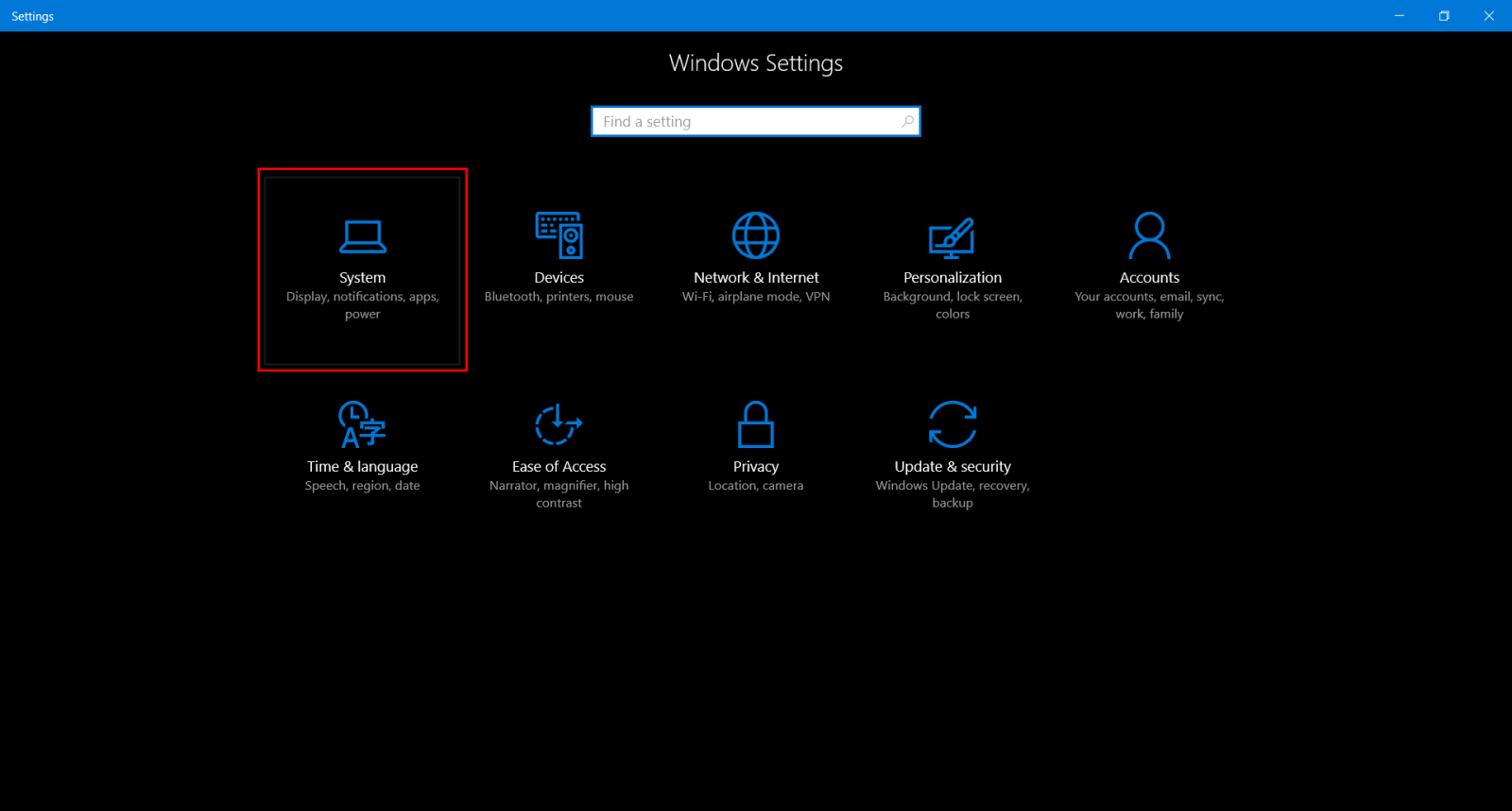Screen dimensions: 1512x811
Task: Click 'Background, lock screen, colors' description
Action: pos(953,305)
